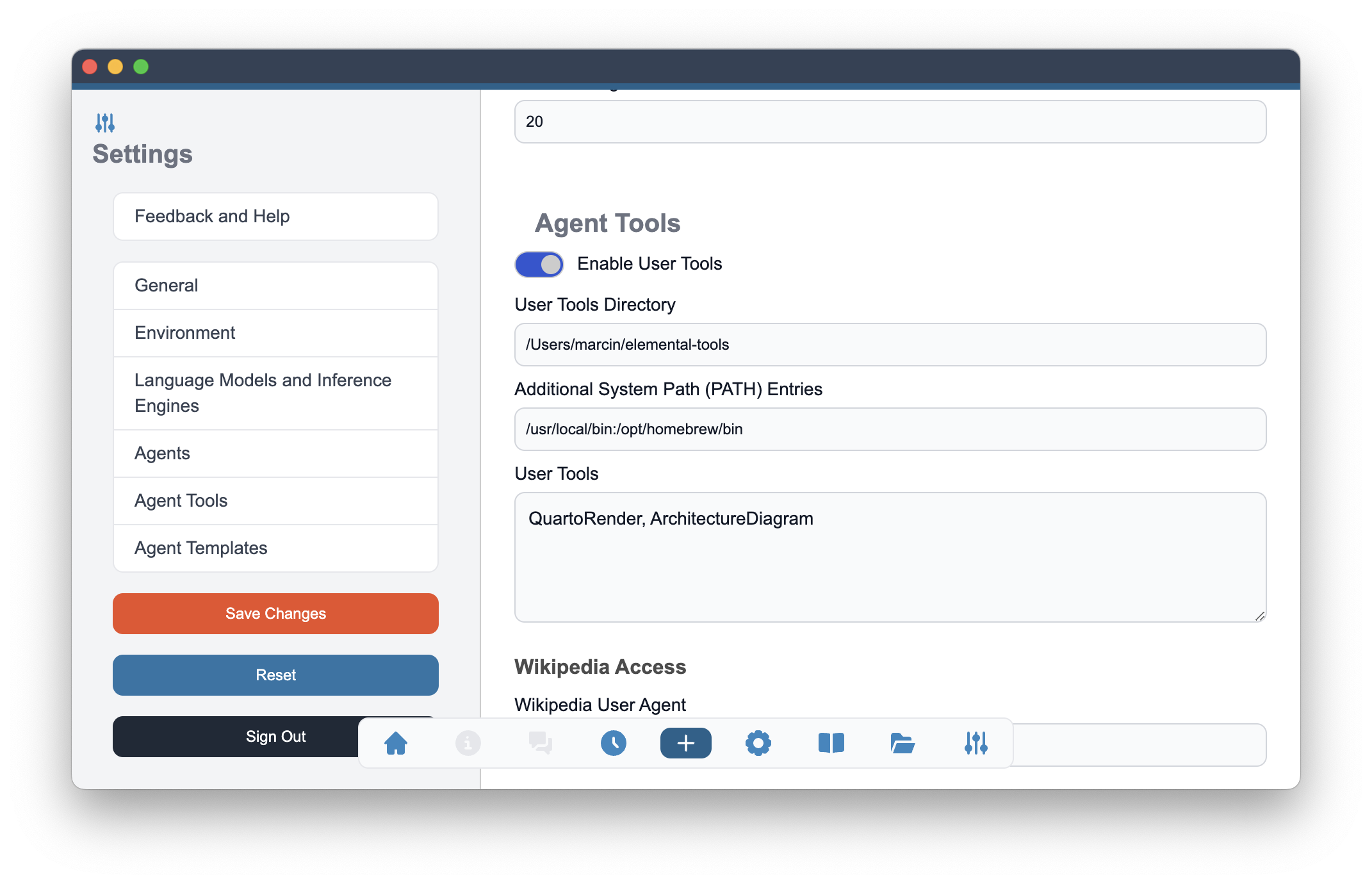Select Environment settings section

click(x=275, y=333)
